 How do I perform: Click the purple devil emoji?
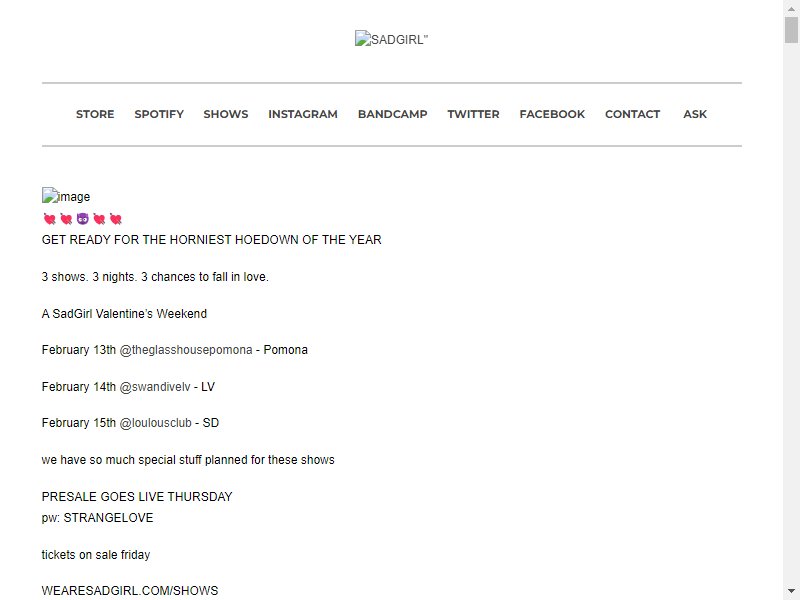83,219
